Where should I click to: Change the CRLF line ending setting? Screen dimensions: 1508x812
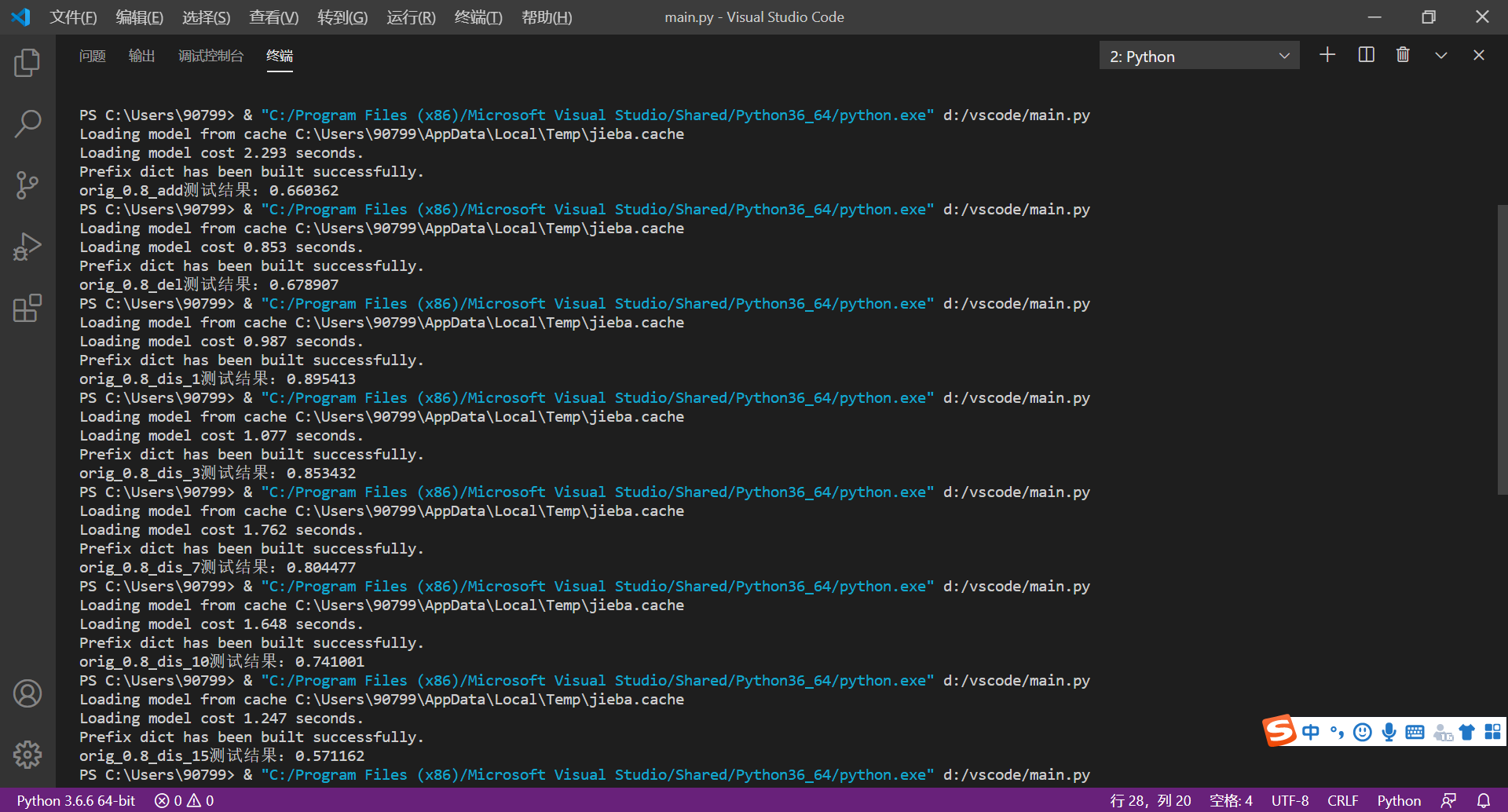pos(1342,800)
